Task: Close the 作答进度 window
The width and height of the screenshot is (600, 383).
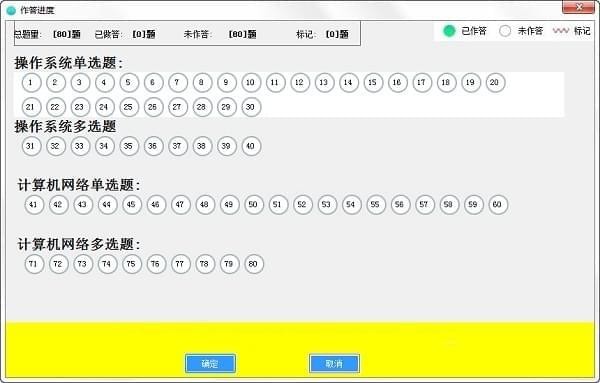Action: coord(578,7)
